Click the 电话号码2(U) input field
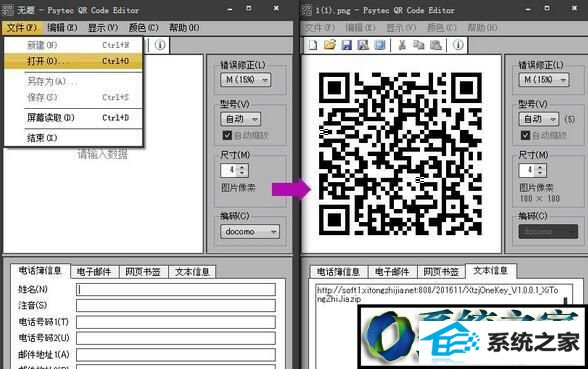 pyautogui.click(x=176, y=338)
